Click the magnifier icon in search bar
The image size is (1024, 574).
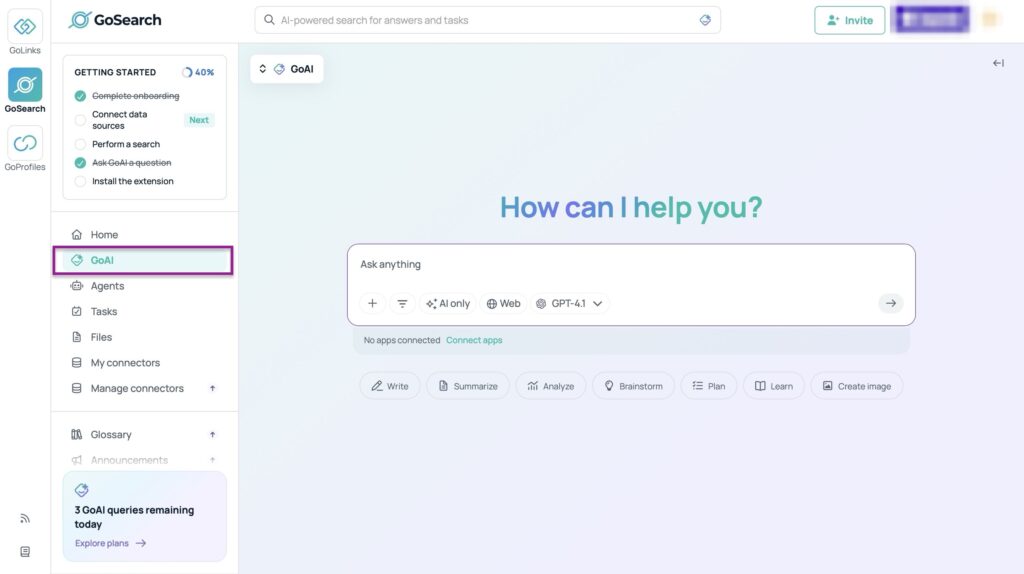click(269, 20)
